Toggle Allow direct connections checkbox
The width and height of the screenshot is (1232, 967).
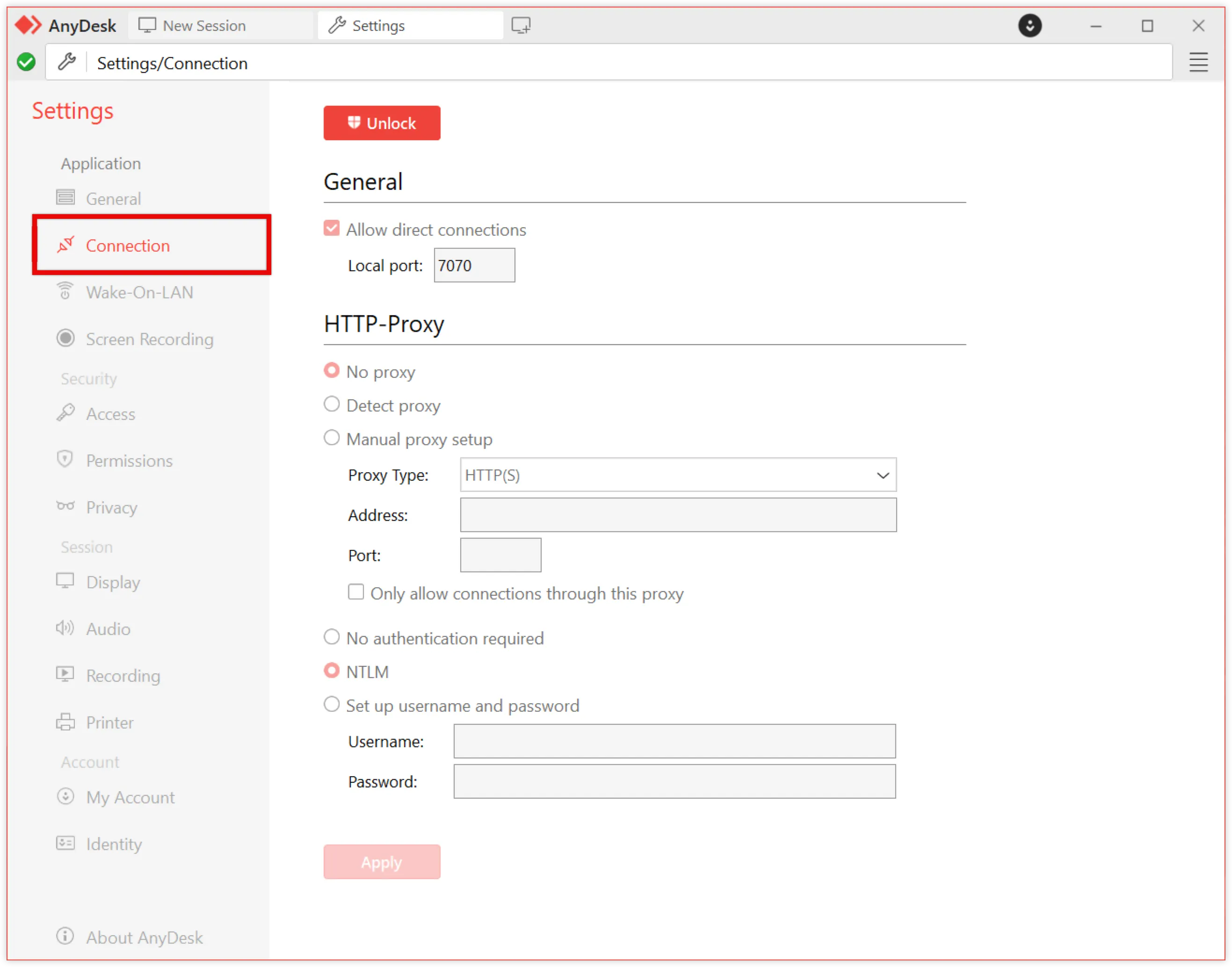(332, 229)
